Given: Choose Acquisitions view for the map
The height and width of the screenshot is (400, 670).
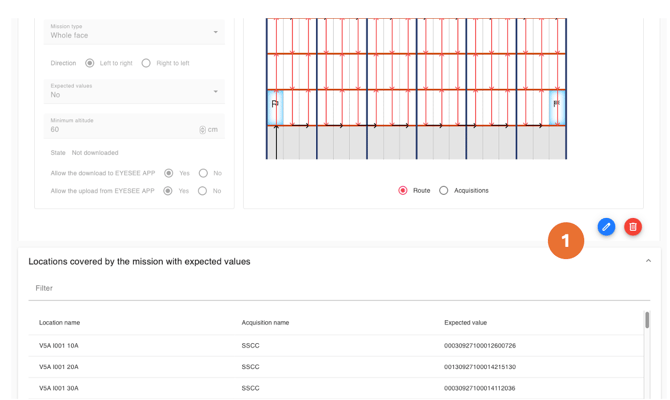Looking at the screenshot, I should [x=444, y=190].
